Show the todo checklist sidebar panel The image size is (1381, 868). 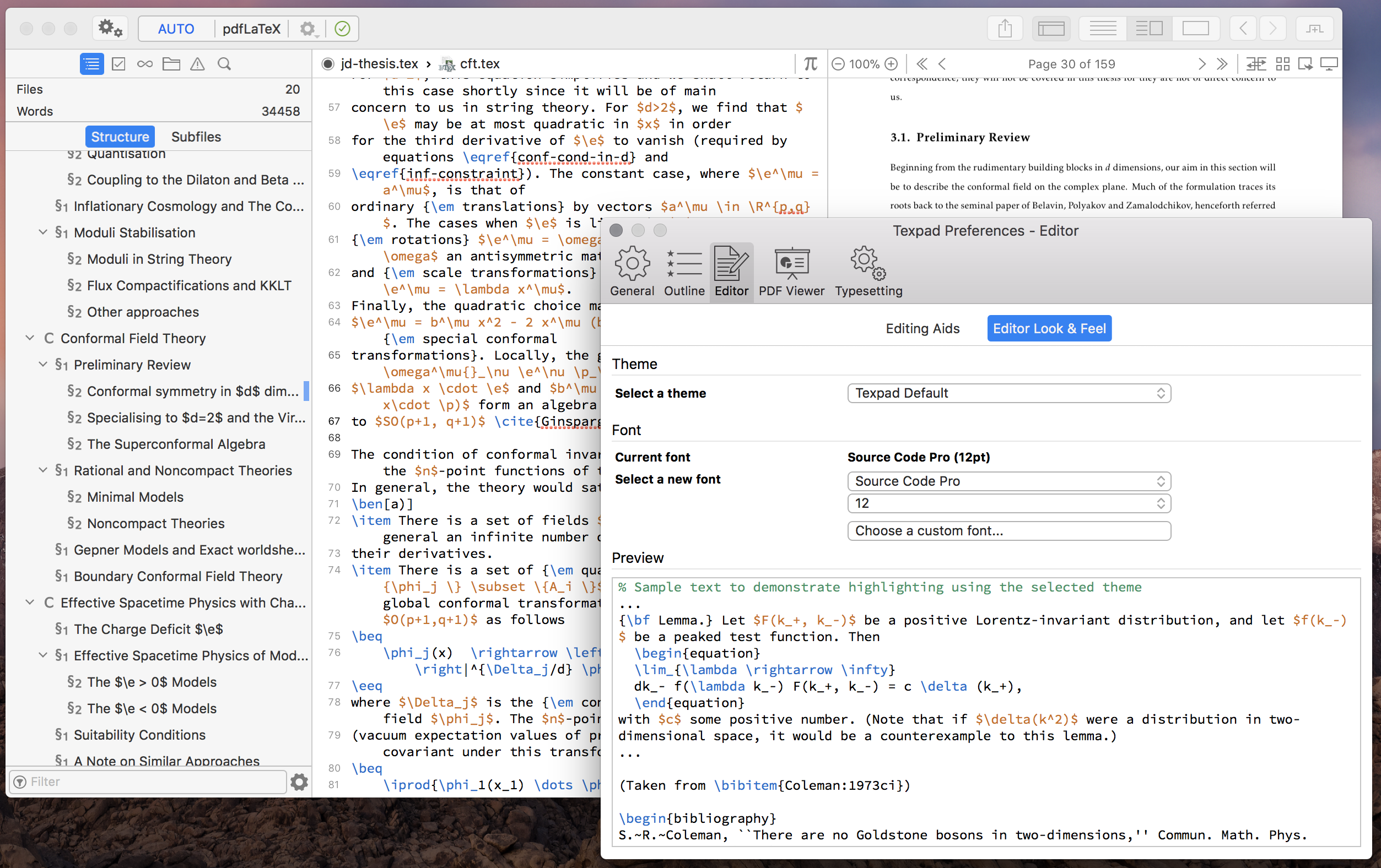118,64
